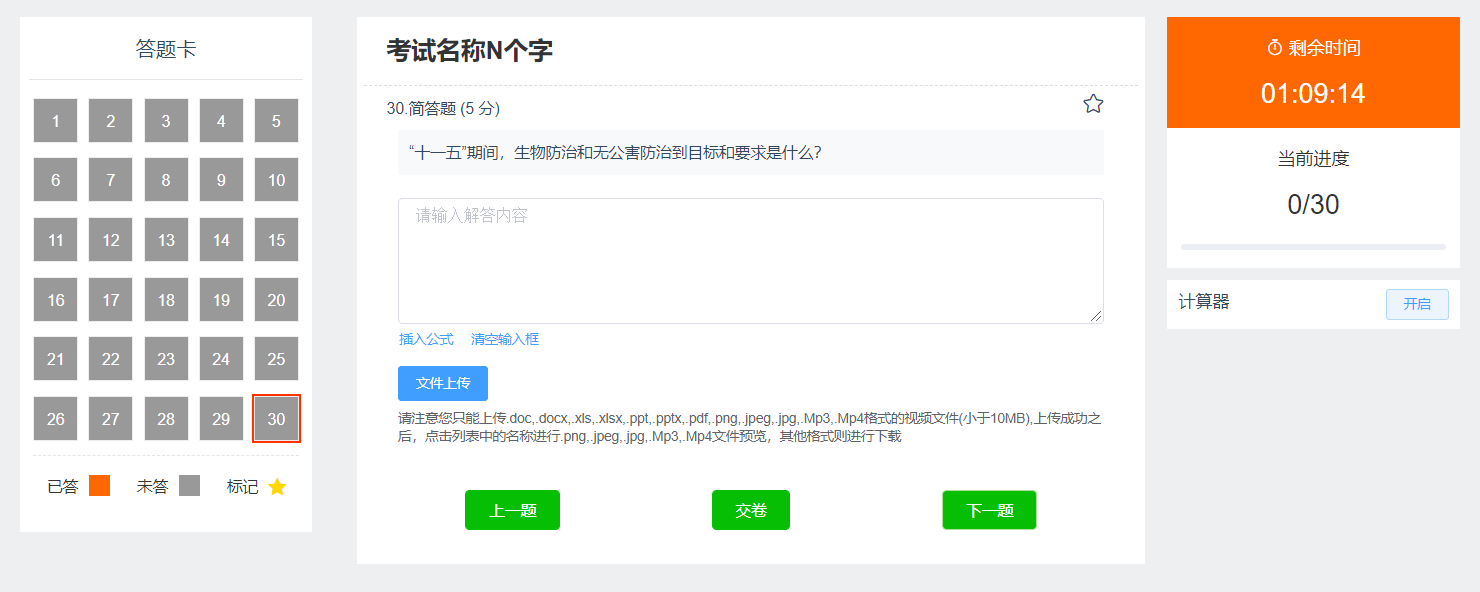1480x592 pixels.
Task: Click the blue 文件上传 button
Action: (x=443, y=383)
